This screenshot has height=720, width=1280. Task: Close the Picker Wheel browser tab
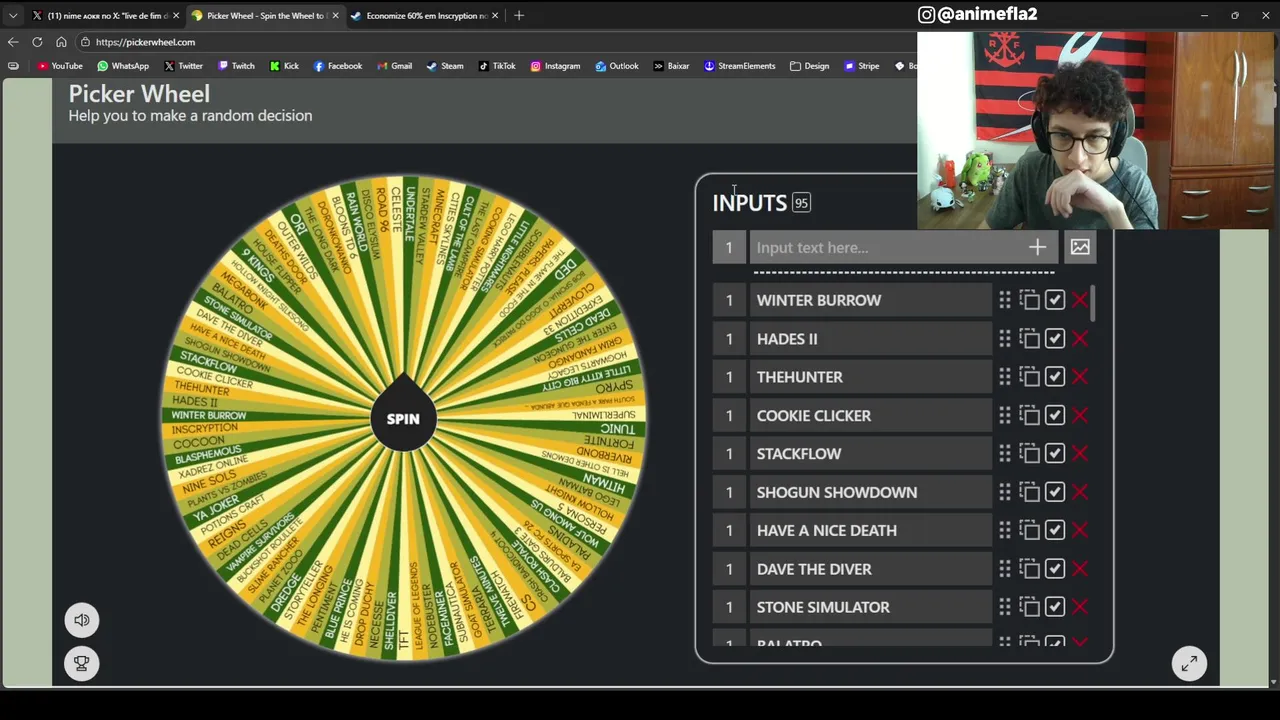coord(335,15)
